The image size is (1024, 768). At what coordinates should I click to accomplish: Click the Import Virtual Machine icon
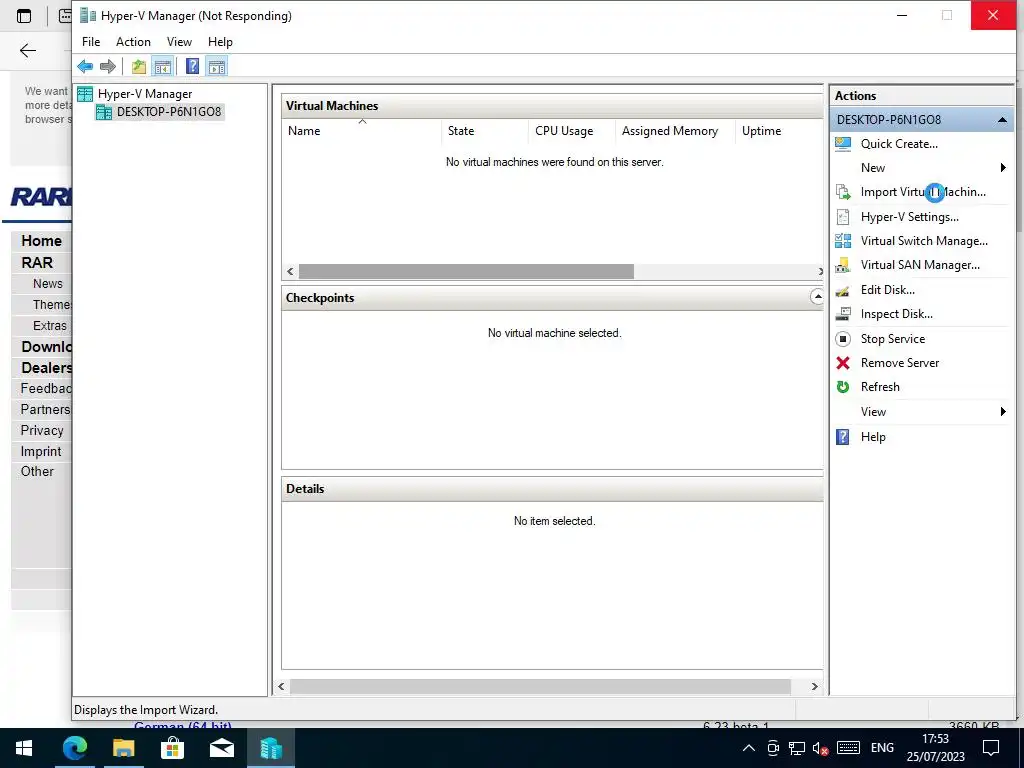843,192
